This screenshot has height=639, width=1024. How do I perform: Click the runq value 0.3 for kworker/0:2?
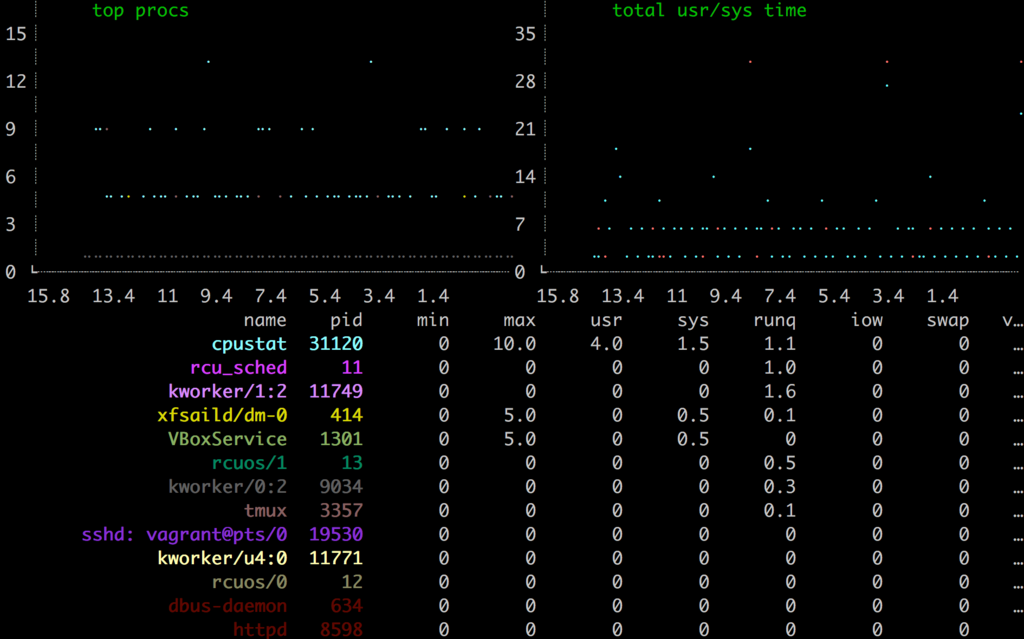pos(780,487)
